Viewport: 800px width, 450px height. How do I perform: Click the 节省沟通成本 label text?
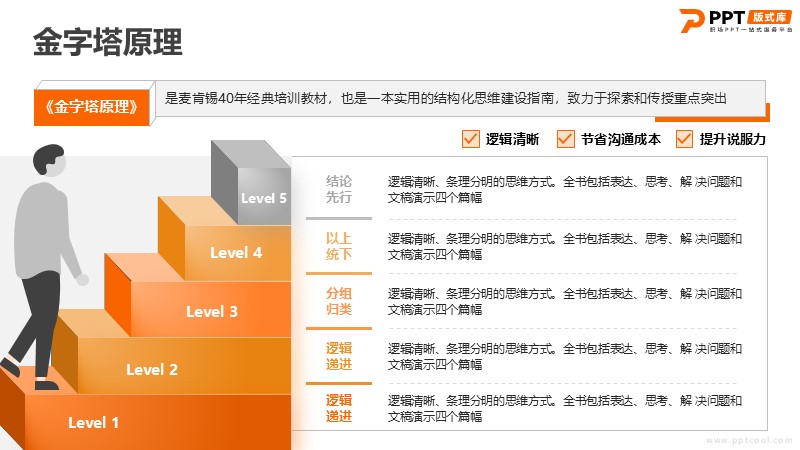pos(620,139)
